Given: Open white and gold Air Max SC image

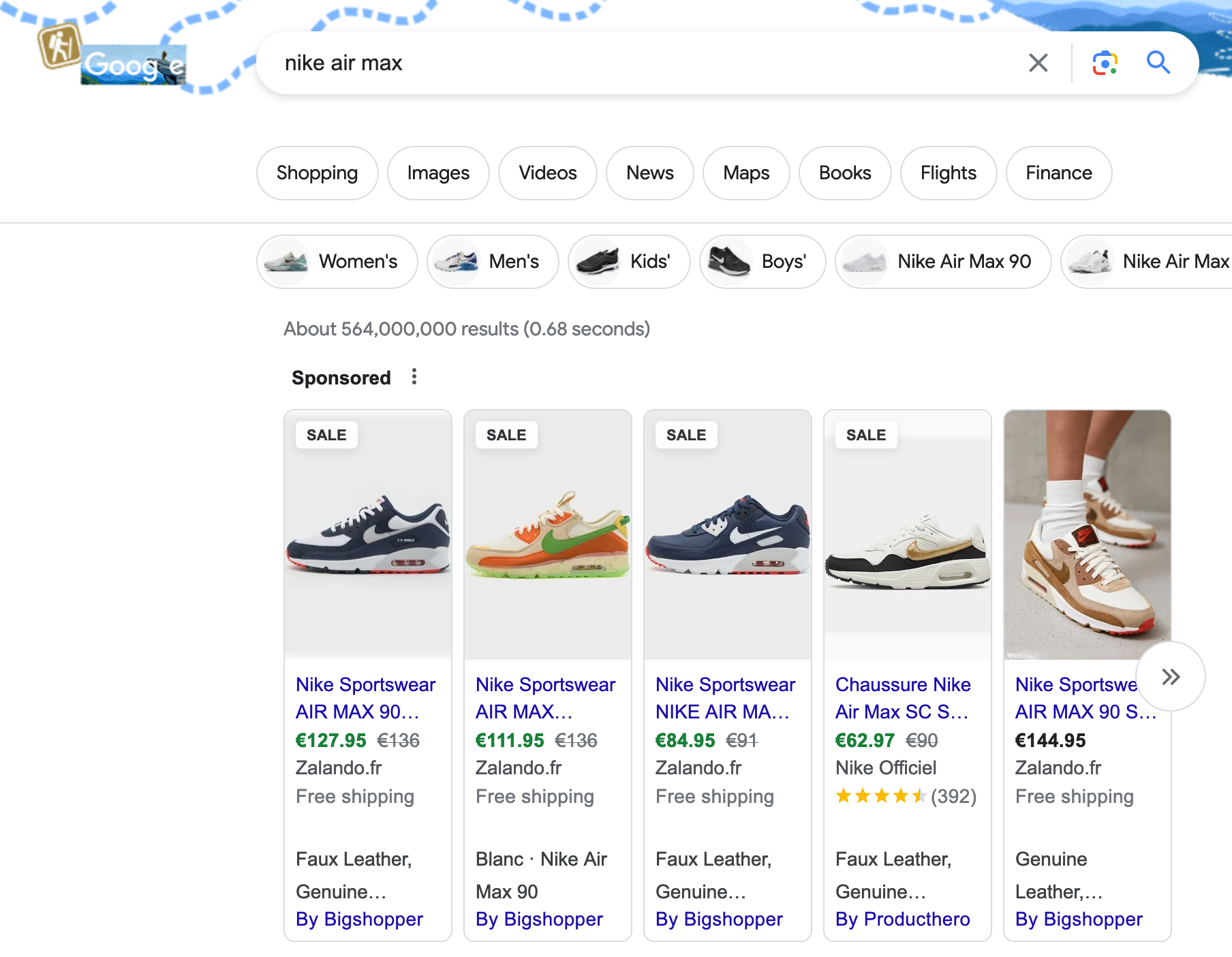Looking at the screenshot, I should (908, 535).
